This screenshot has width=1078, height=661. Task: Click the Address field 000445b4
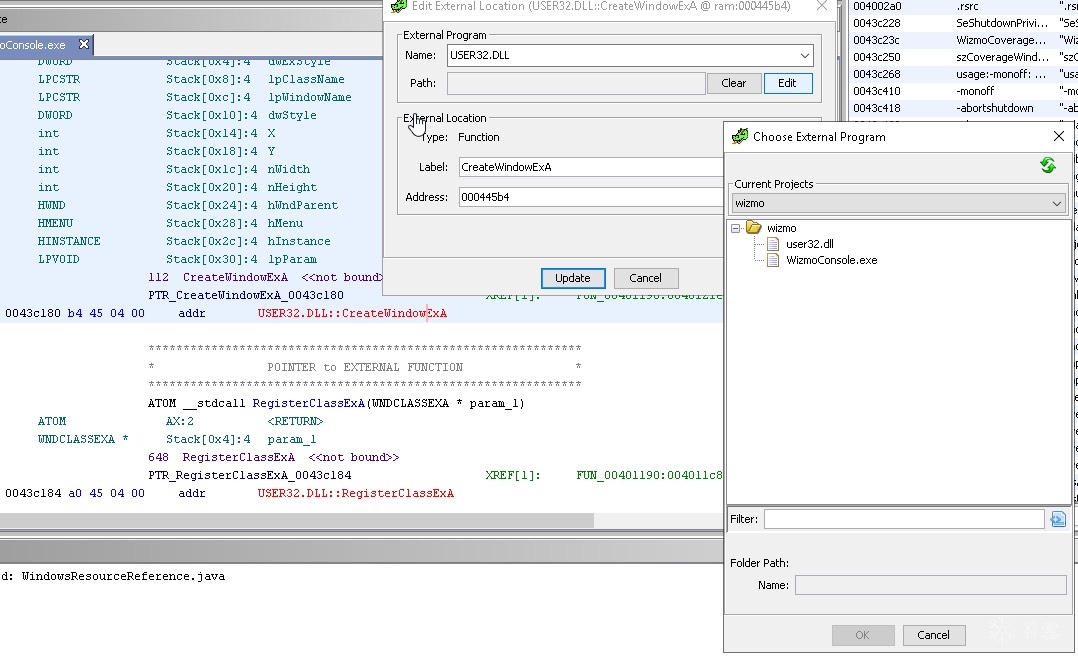(591, 197)
